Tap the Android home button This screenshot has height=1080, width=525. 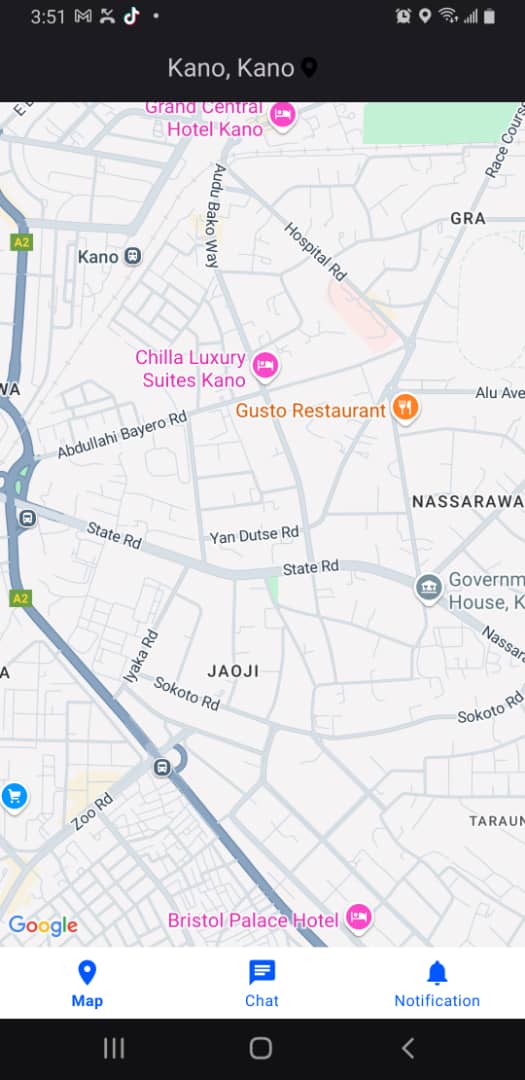260,1048
